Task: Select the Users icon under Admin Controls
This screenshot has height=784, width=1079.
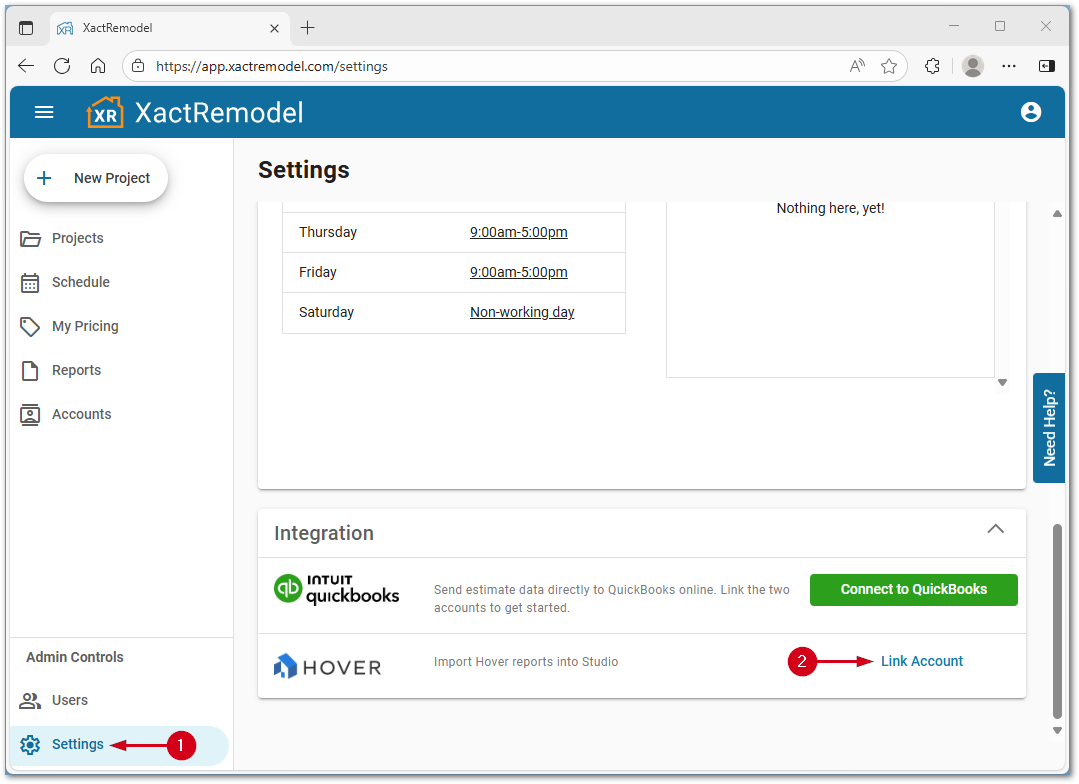Action: pos(29,700)
